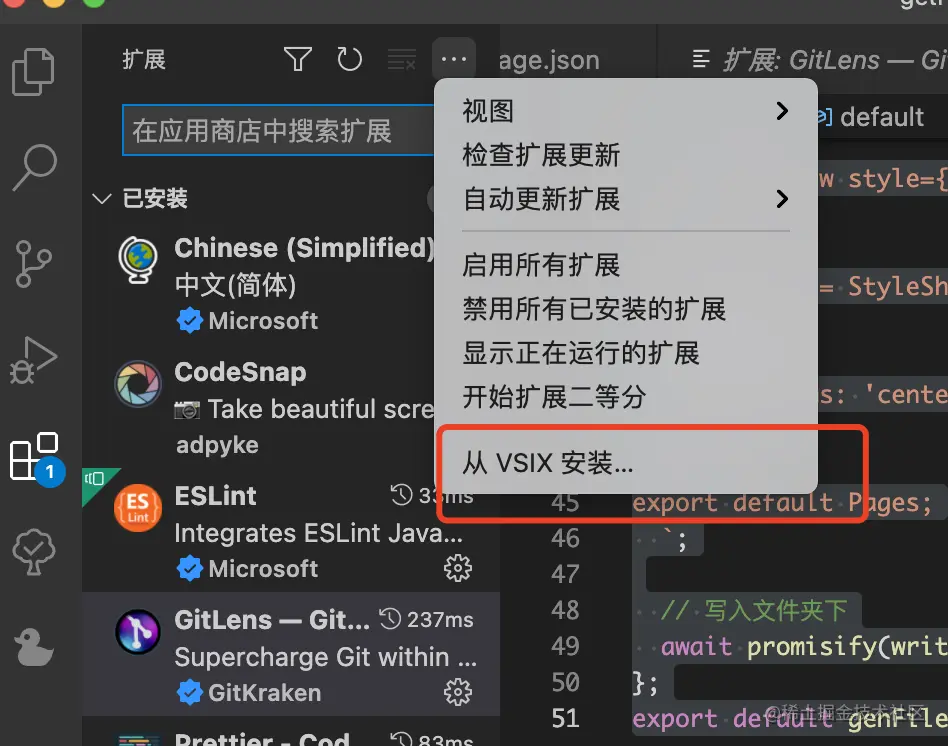Click the duck icon in activity bar

click(34, 647)
